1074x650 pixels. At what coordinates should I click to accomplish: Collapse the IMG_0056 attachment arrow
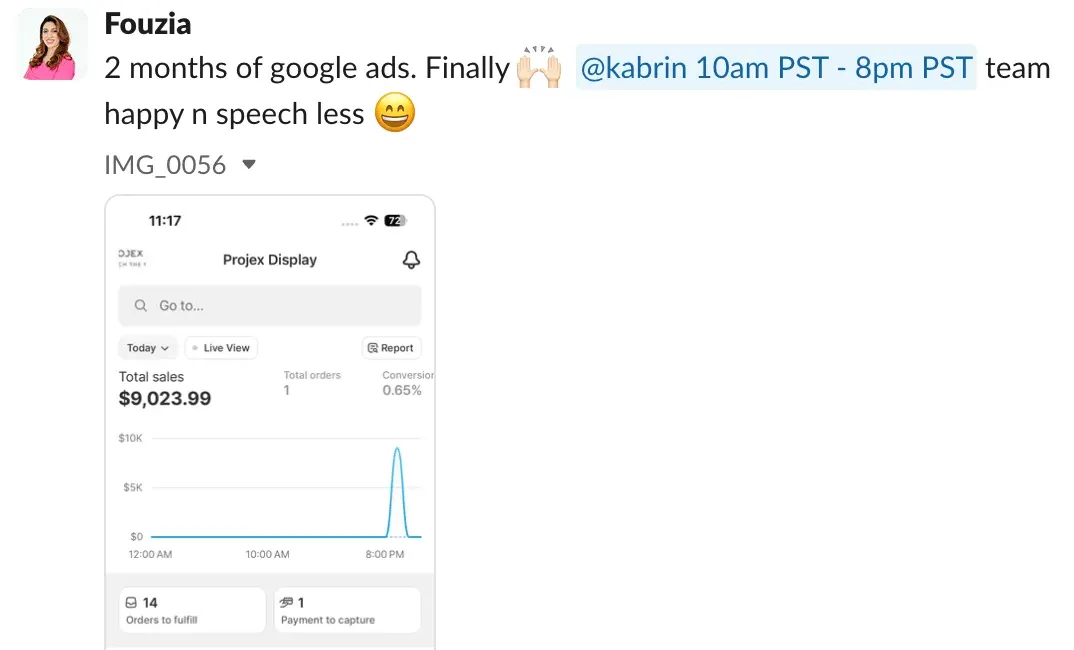249,164
